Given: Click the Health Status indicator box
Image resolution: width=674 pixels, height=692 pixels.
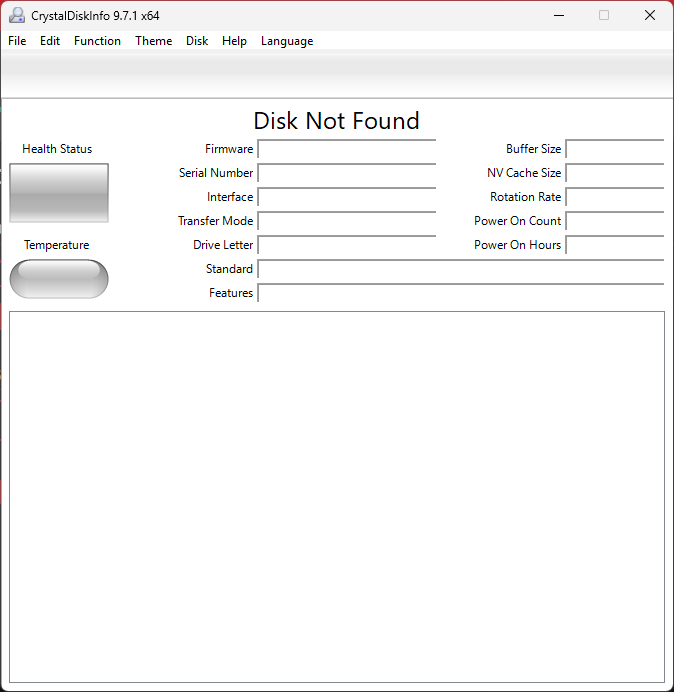Looking at the screenshot, I should point(59,193).
